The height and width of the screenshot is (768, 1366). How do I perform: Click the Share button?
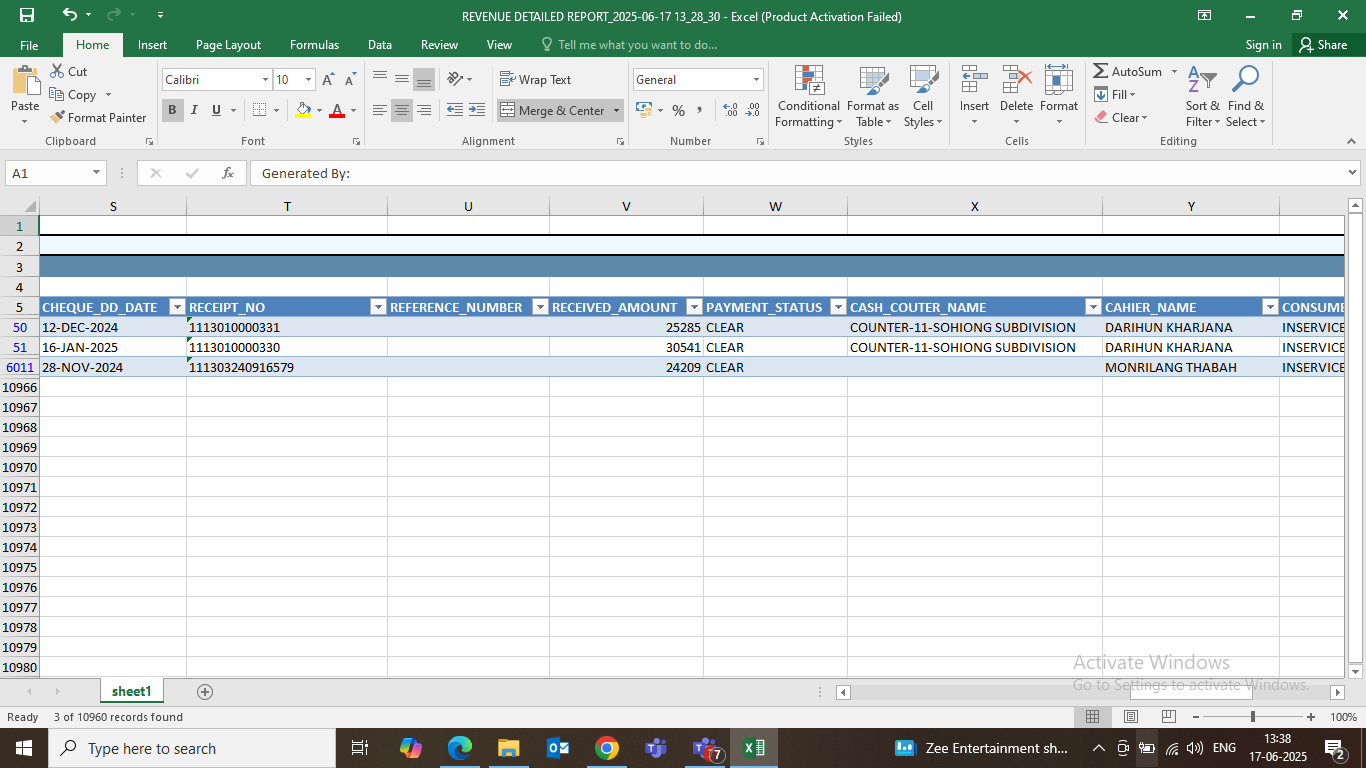[1322, 45]
